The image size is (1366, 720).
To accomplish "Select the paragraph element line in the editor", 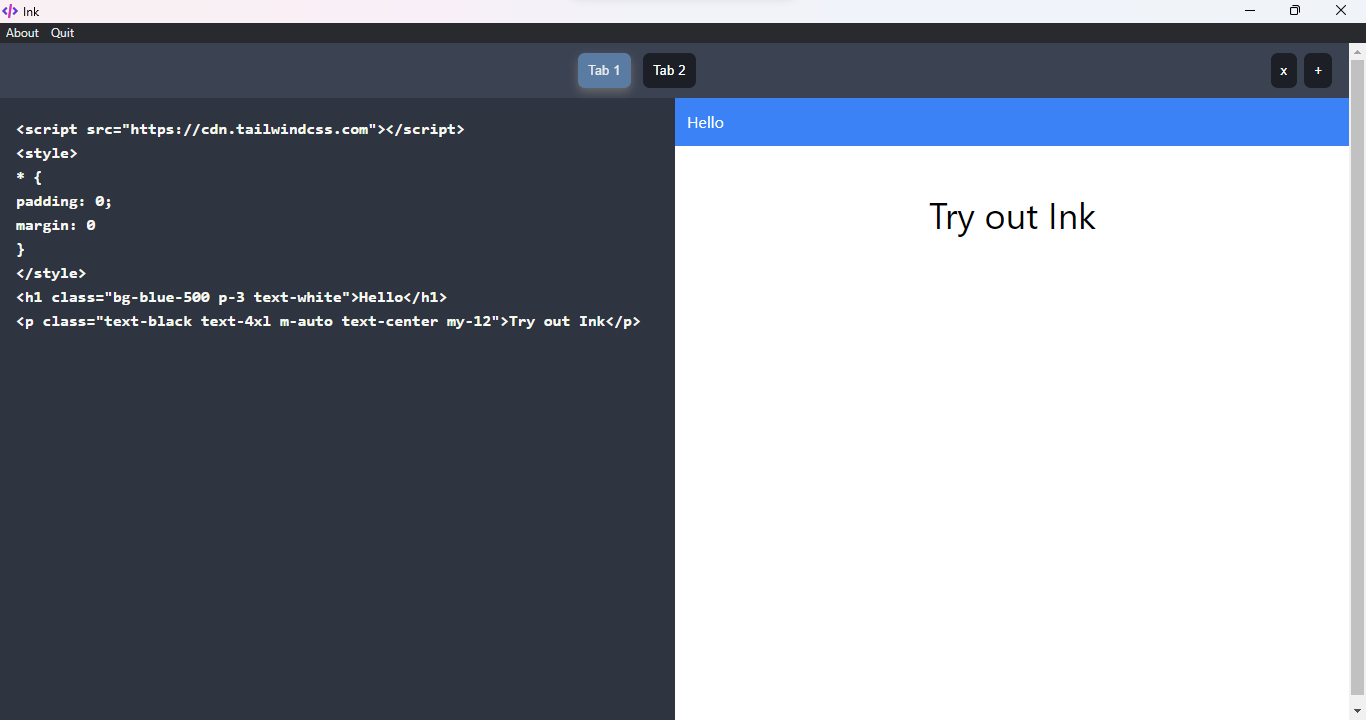I will (327, 321).
